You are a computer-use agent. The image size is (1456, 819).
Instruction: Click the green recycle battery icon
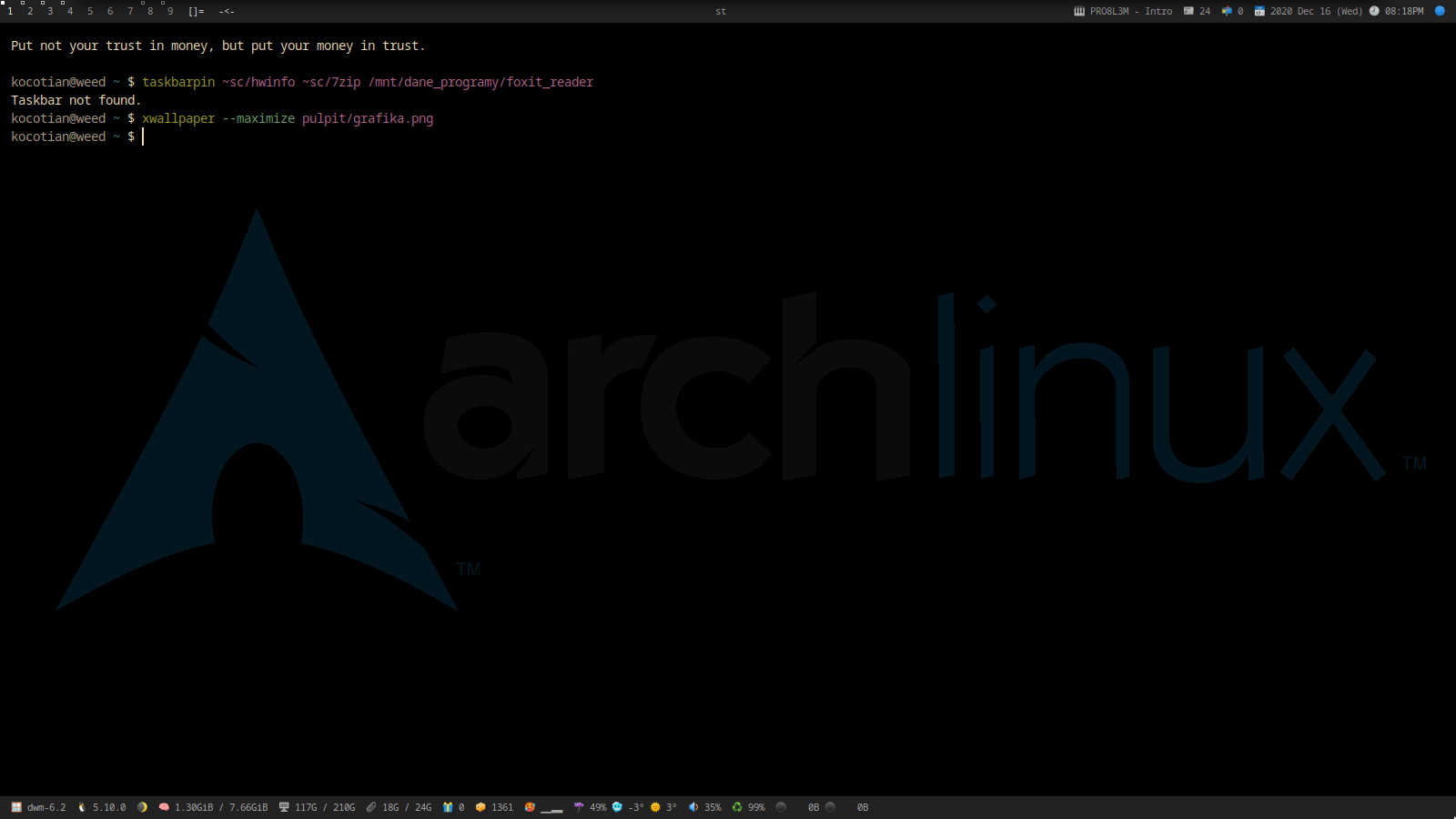737,807
